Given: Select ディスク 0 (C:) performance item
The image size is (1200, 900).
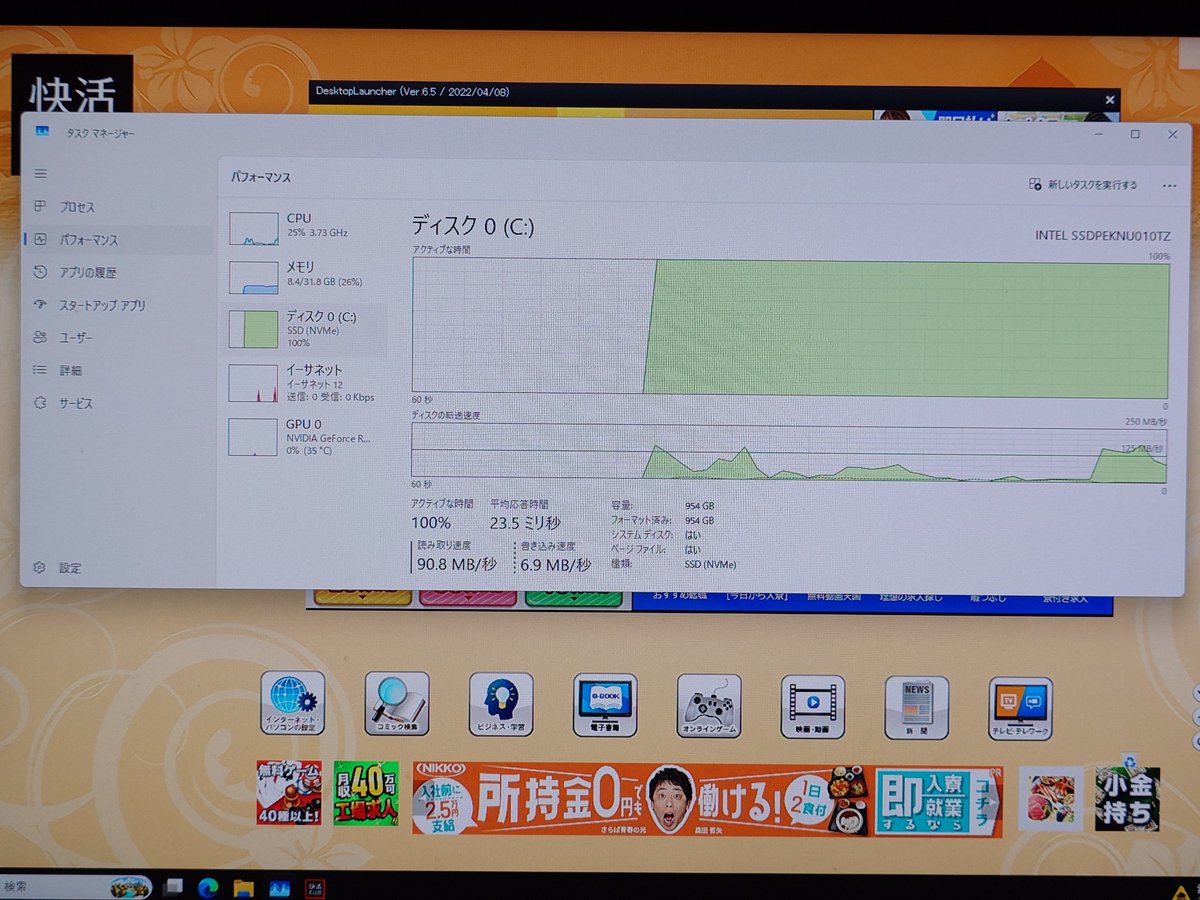Looking at the screenshot, I should pyautogui.click(x=303, y=329).
